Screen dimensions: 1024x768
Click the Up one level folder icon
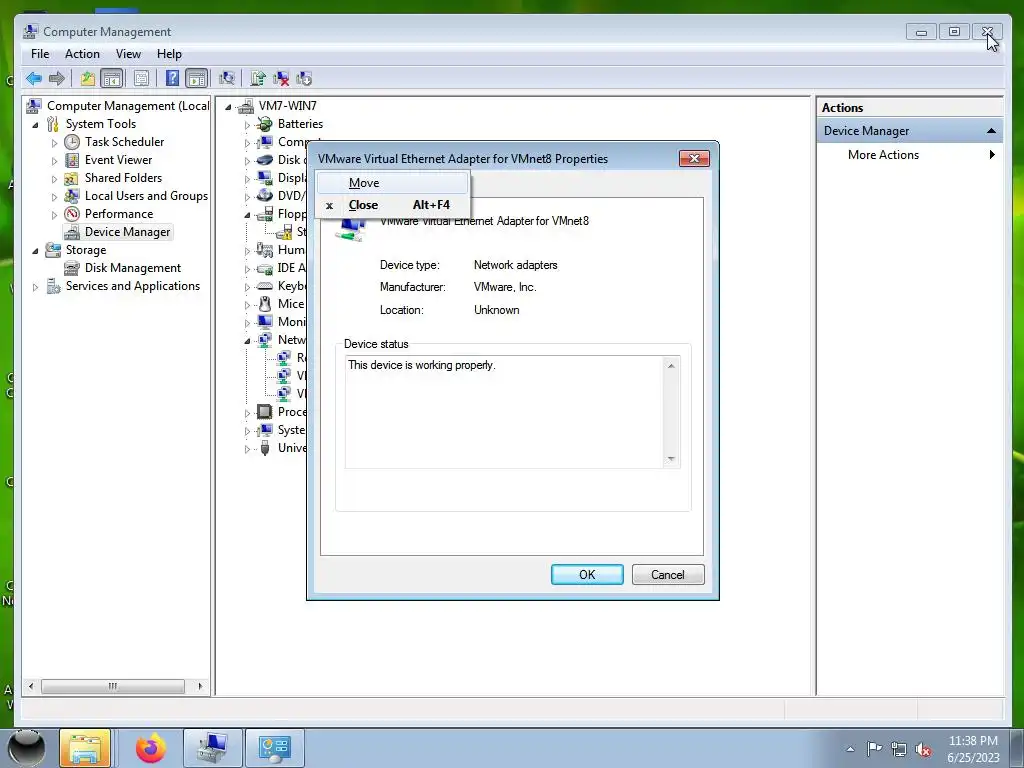pos(88,79)
